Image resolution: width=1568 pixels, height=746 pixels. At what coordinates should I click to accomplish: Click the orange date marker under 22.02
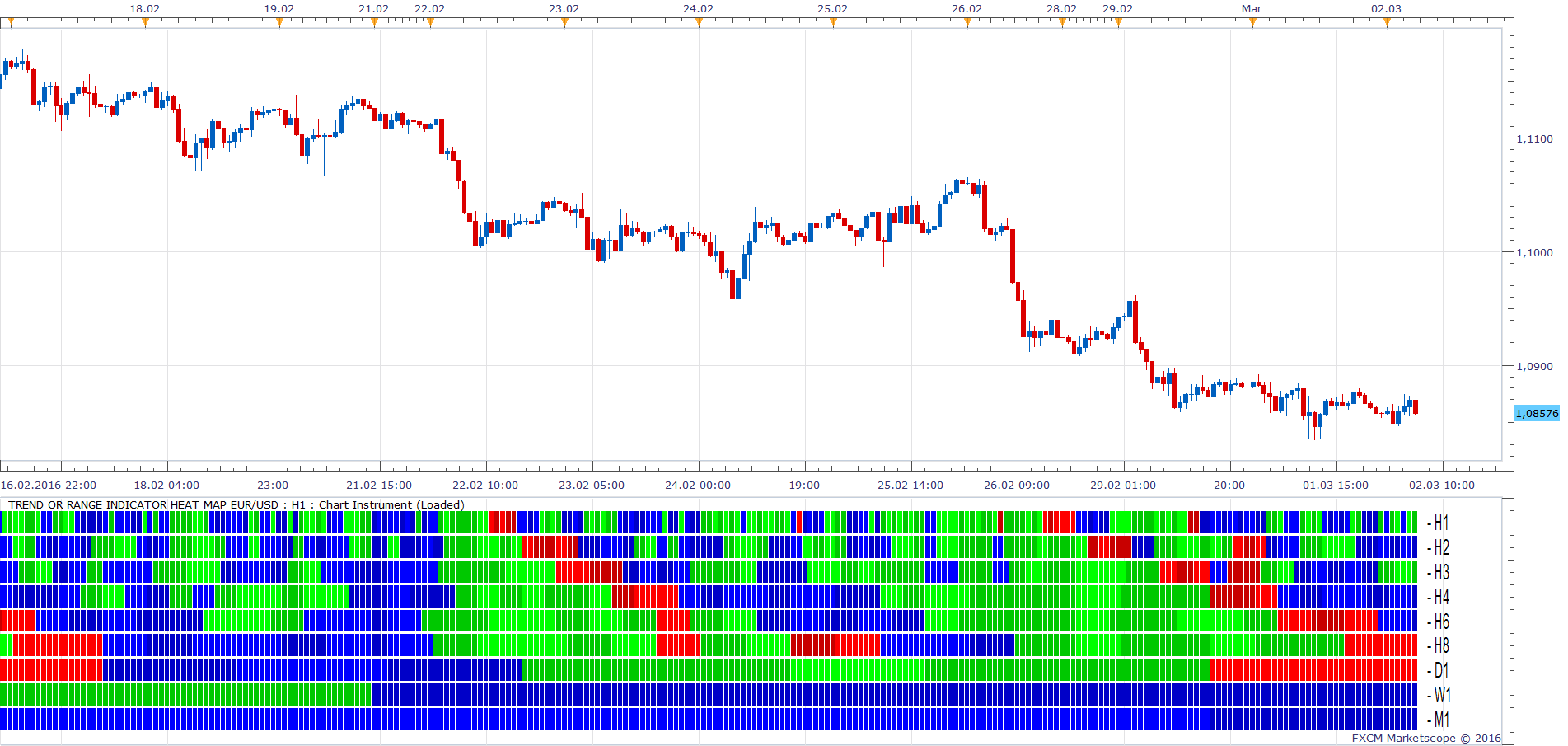pos(430,22)
